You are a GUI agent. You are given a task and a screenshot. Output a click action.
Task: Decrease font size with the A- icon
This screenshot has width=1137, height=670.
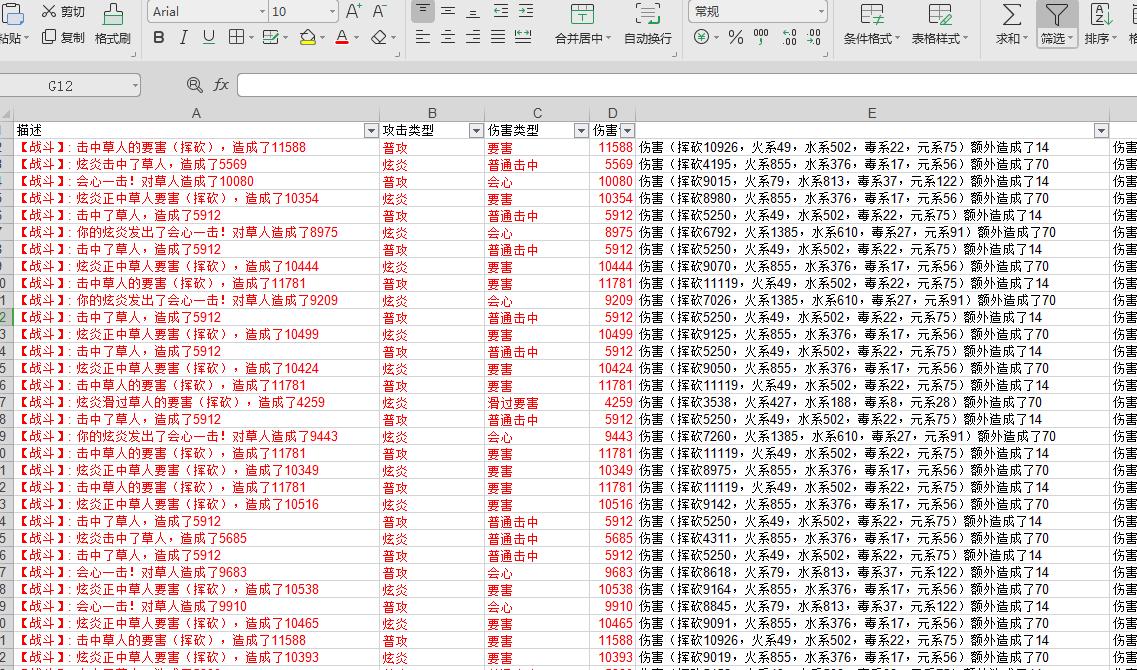[379, 11]
